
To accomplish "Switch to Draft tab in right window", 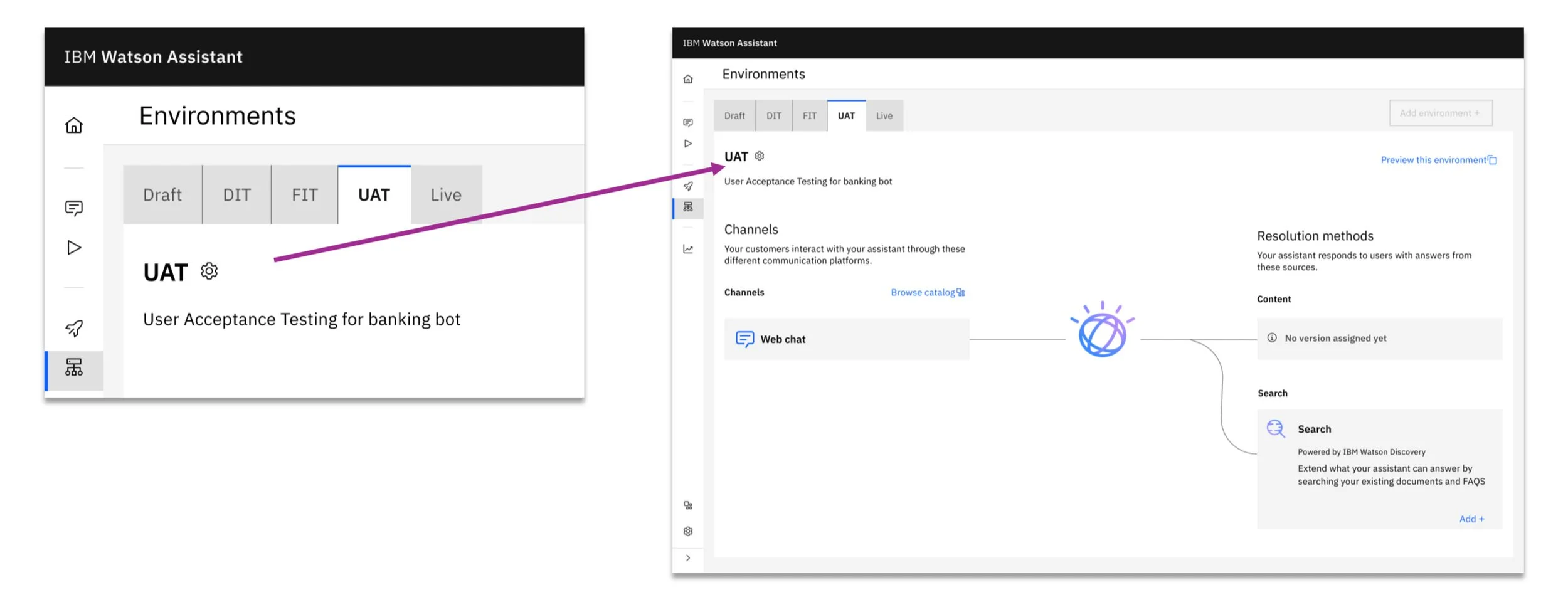I will point(734,115).
